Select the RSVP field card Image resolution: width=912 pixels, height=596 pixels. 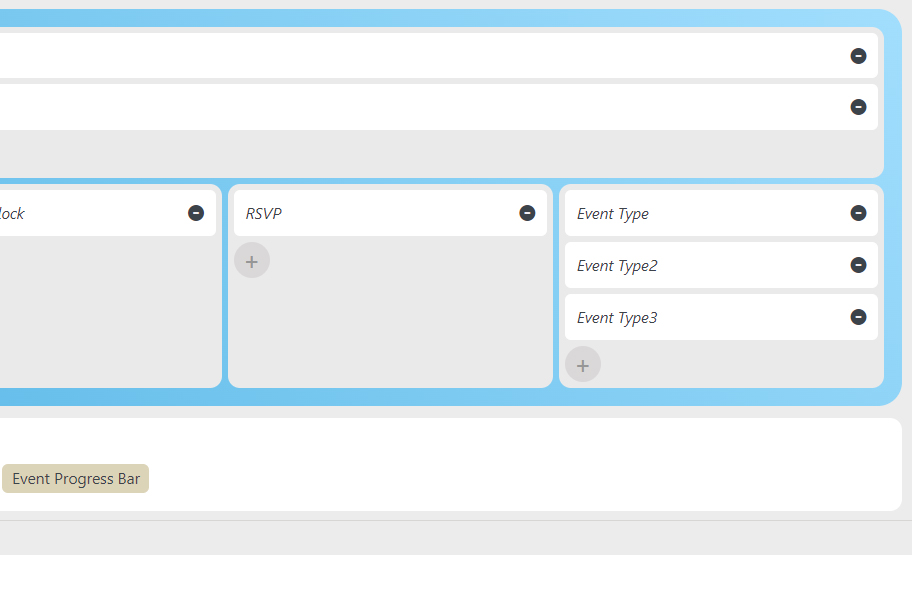pyautogui.click(x=390, y=213)
